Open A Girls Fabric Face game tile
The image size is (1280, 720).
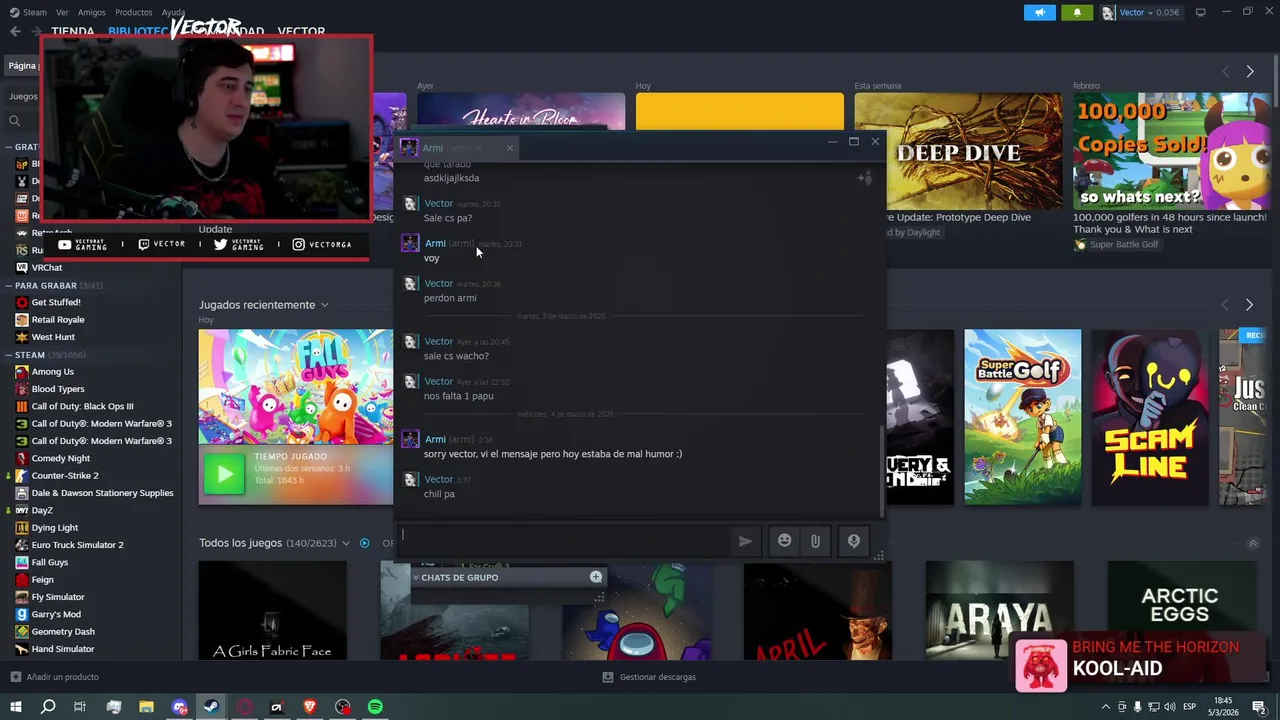[272, 610]
